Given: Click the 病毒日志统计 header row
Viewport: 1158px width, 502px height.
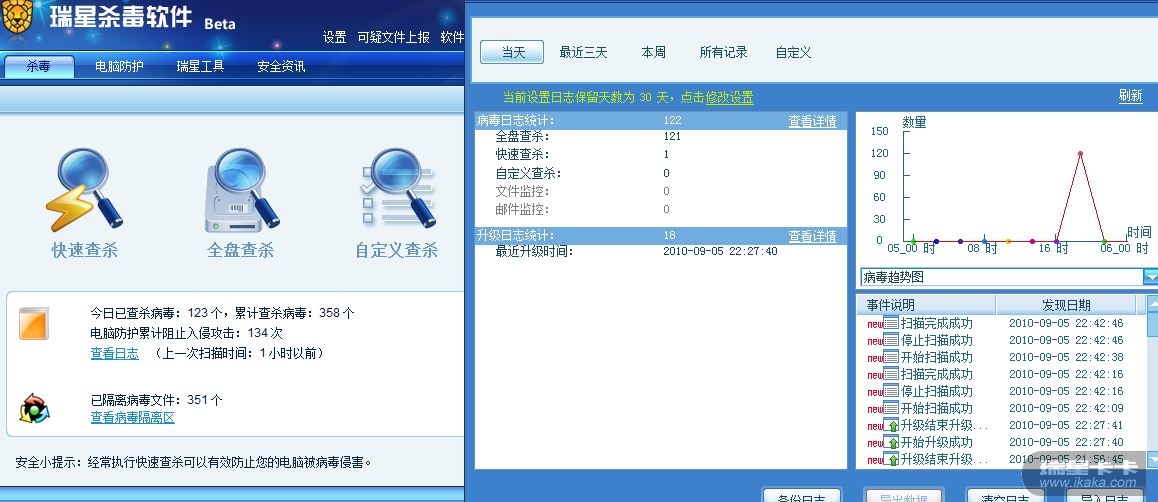Looking at the screenshot, I should point(660,121).
